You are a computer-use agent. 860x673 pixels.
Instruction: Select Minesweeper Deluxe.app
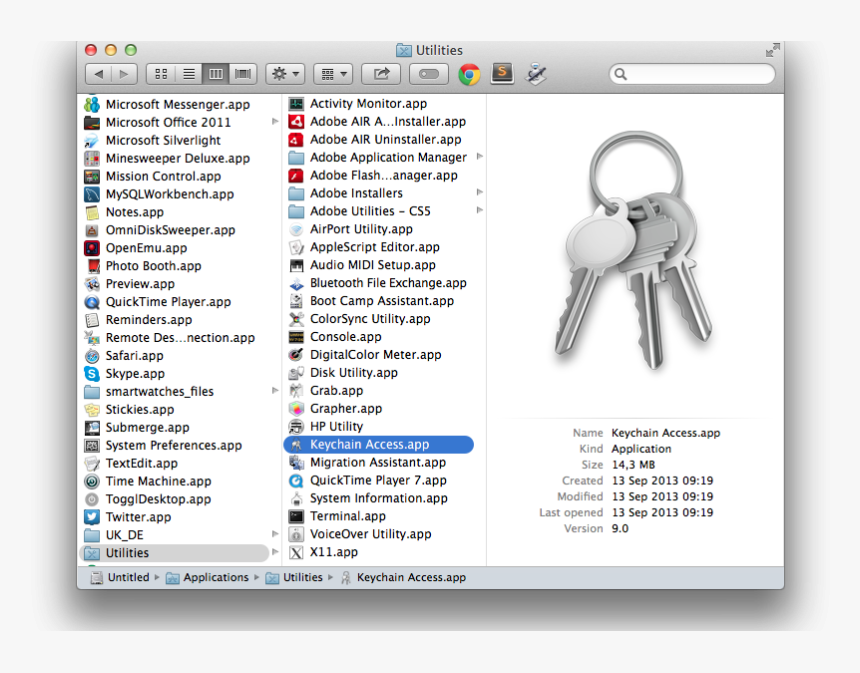[x=177, y=159]
